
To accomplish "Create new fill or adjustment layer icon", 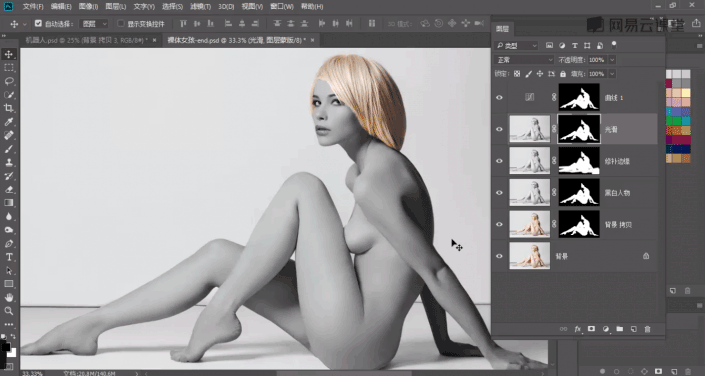I will click(606, 329).
